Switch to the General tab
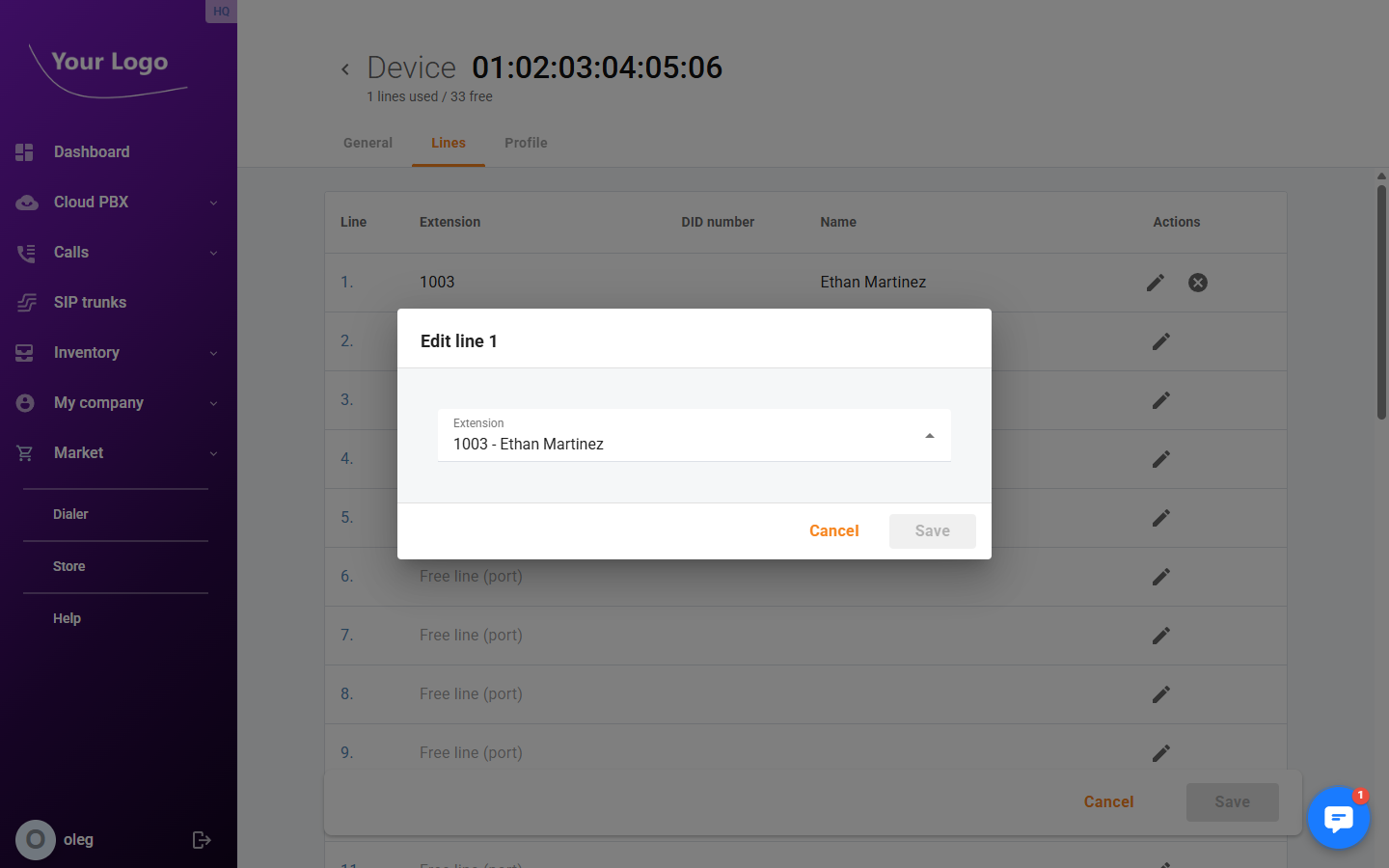The height and width of the screenshot is (868, 1389). pos(368,142)
